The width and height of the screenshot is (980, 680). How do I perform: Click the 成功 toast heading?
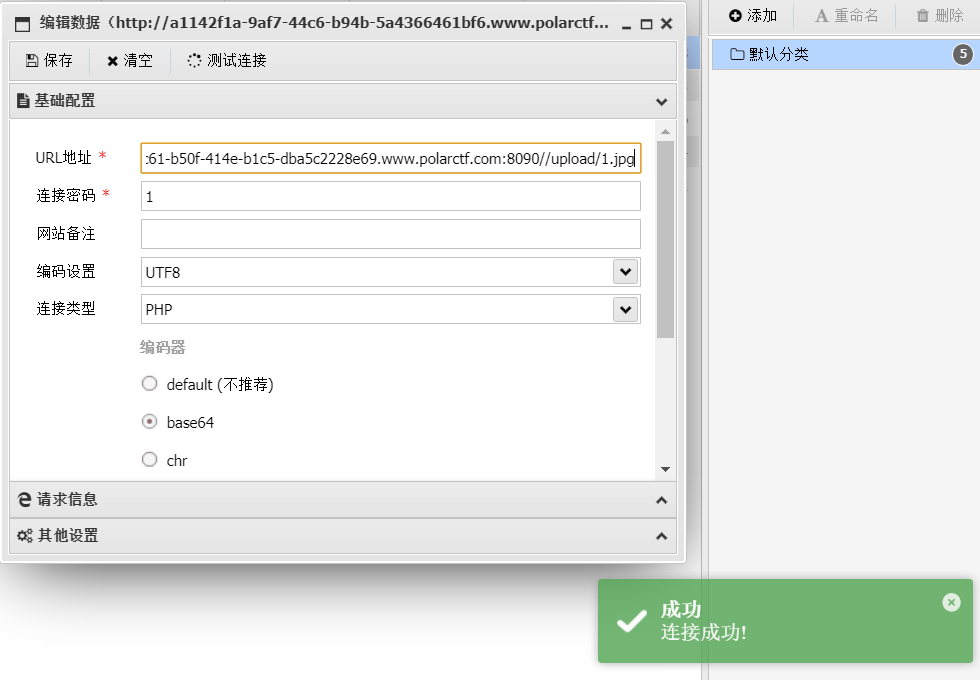click(681, 609)
